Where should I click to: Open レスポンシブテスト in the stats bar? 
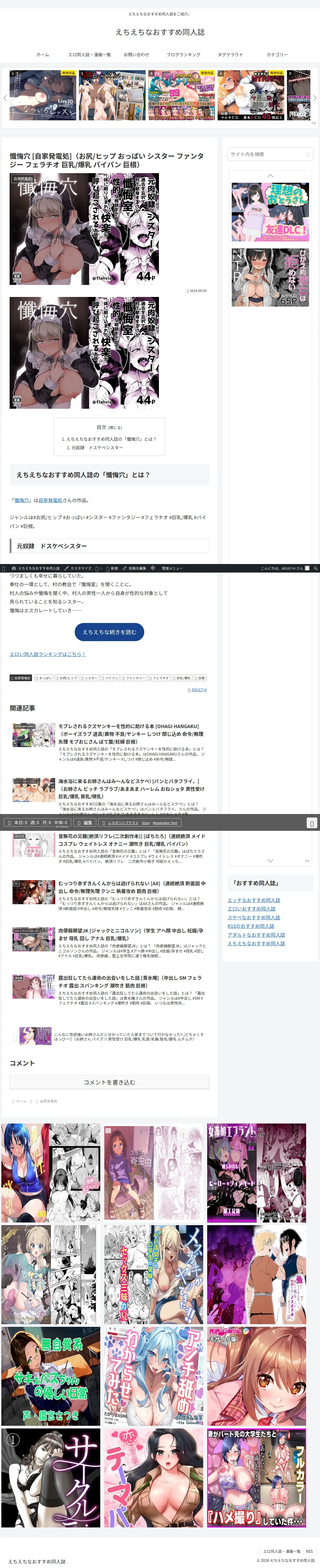tap(123, 823)
